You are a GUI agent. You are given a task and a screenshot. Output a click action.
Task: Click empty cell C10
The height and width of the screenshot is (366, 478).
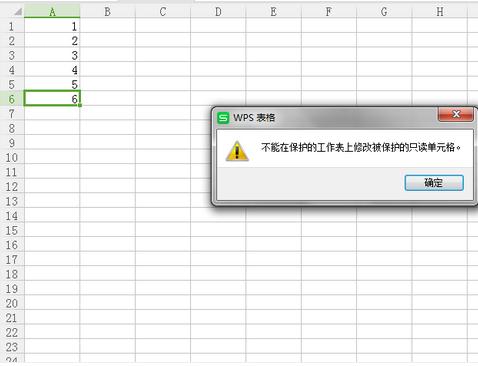click(x=163, y=157)
